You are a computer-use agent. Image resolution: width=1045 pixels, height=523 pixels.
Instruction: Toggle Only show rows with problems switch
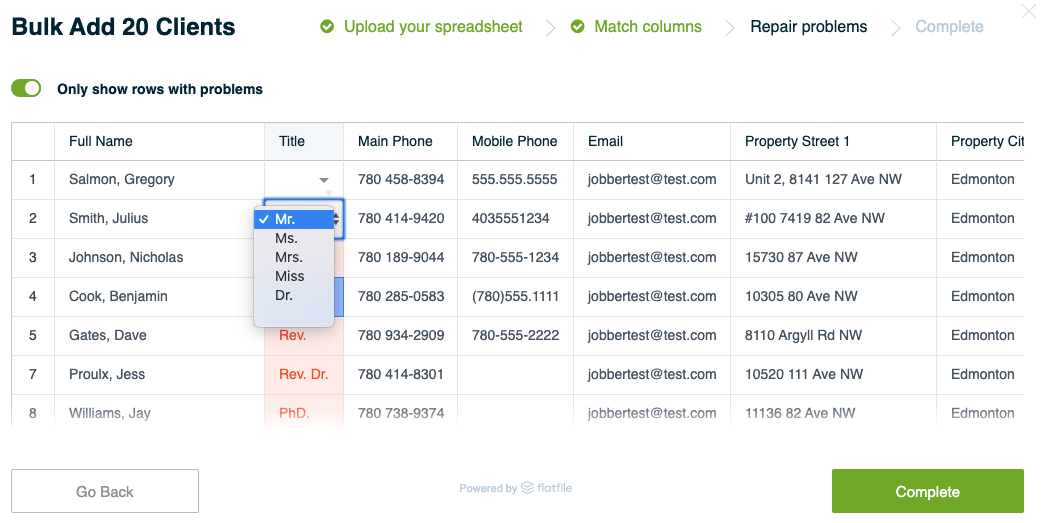26,89
